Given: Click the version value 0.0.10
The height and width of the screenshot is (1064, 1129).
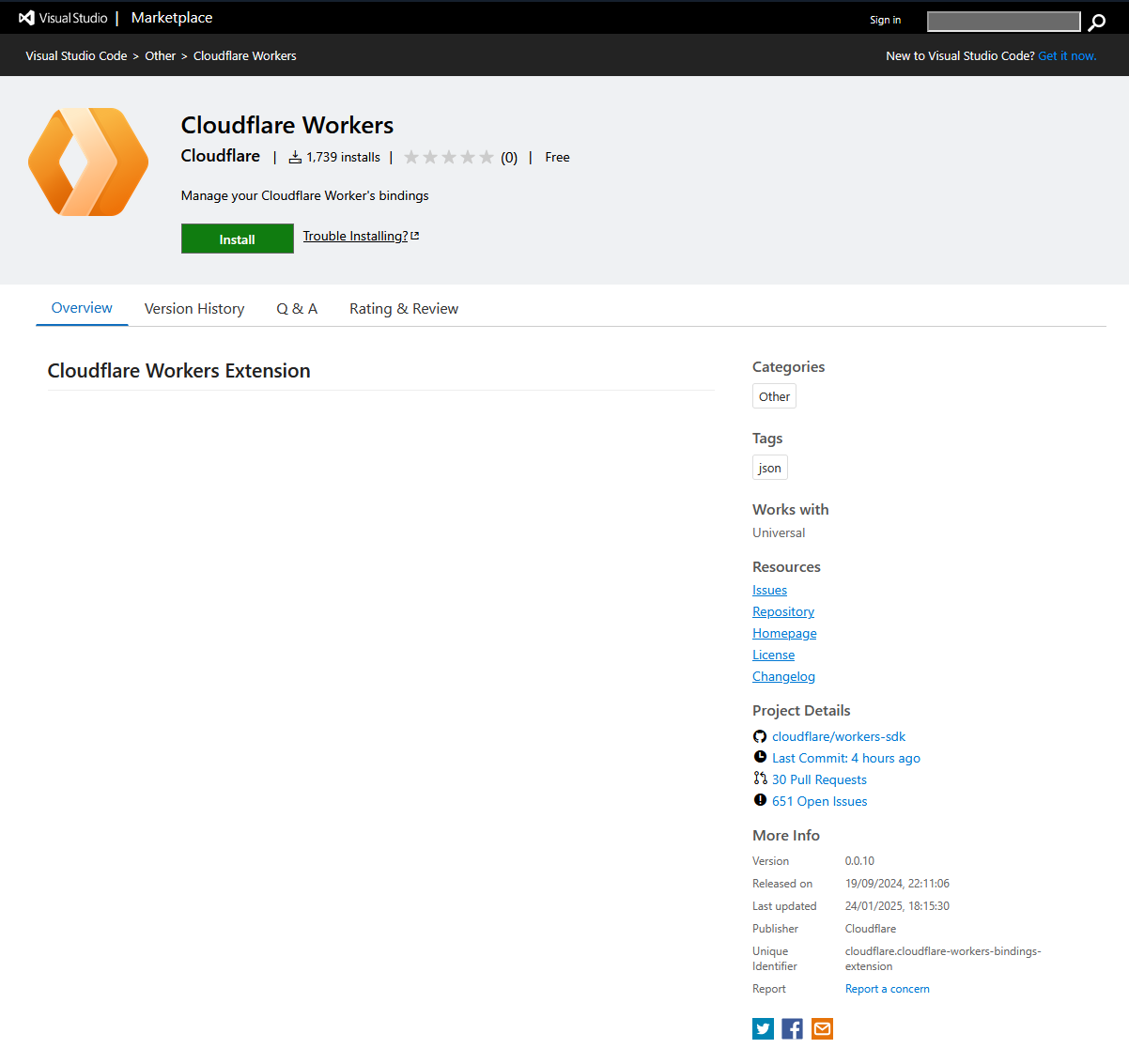Looking at the screenshot, I should (x=859, y=861).
